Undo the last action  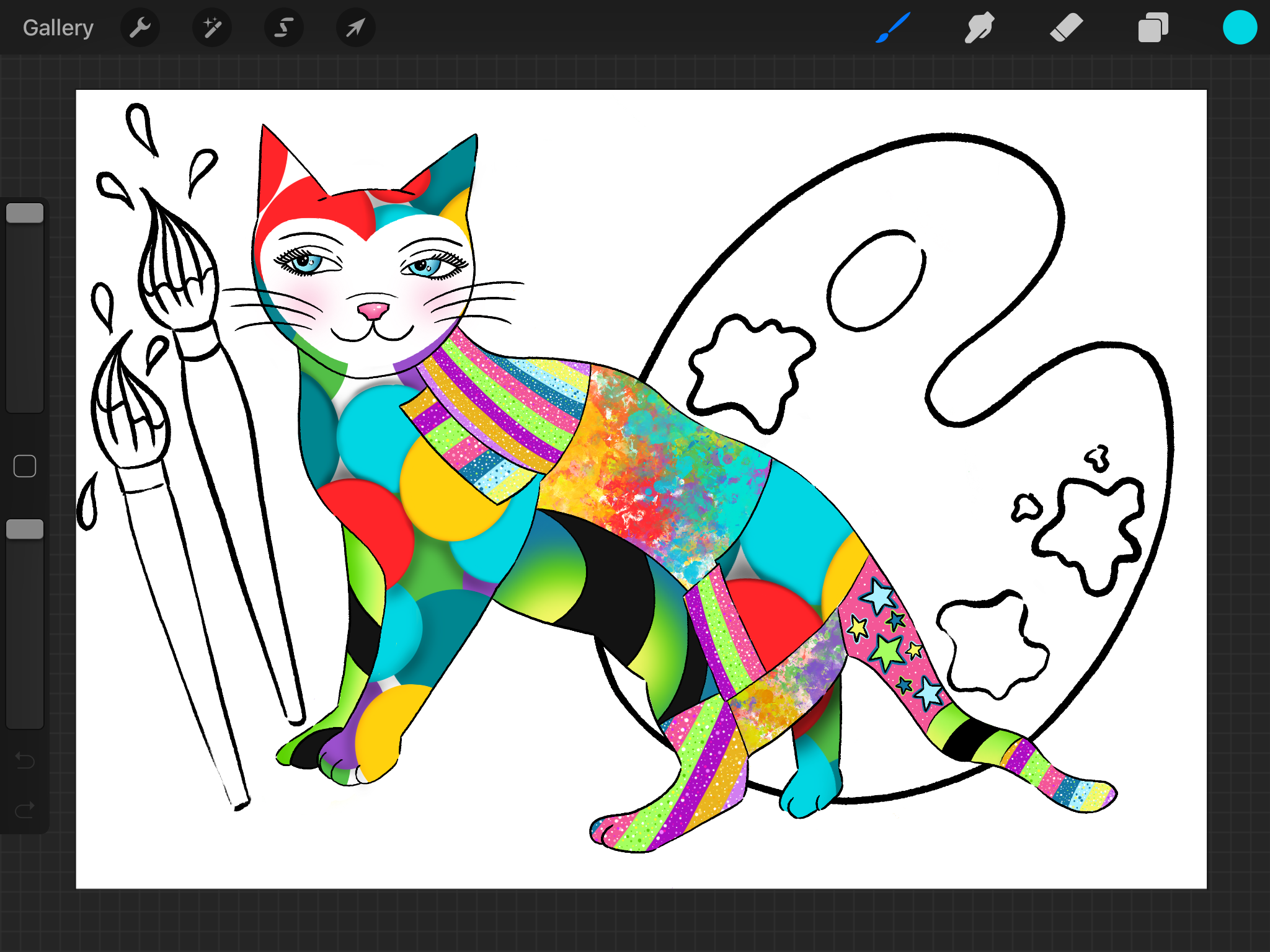click(25, 760)
